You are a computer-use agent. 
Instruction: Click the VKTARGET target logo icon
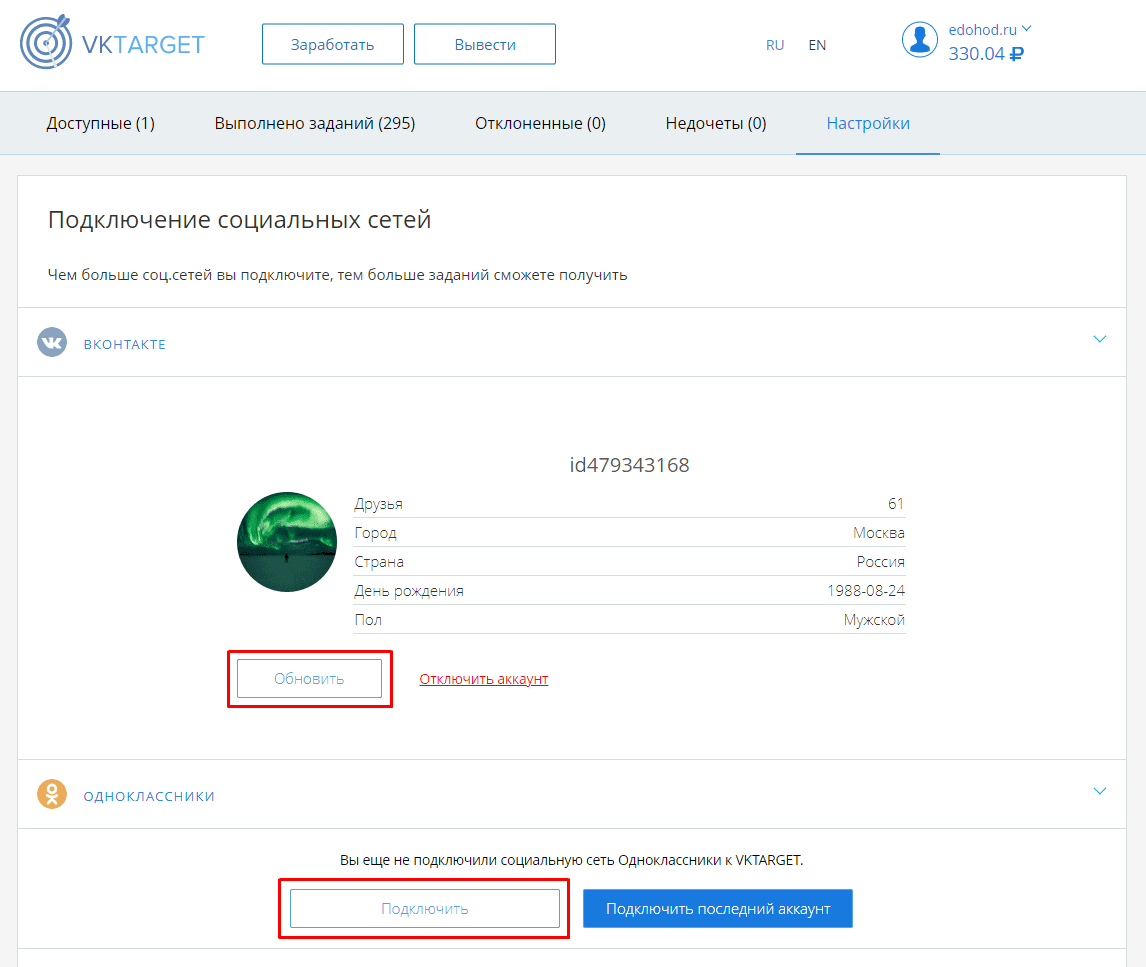[46, 42]
